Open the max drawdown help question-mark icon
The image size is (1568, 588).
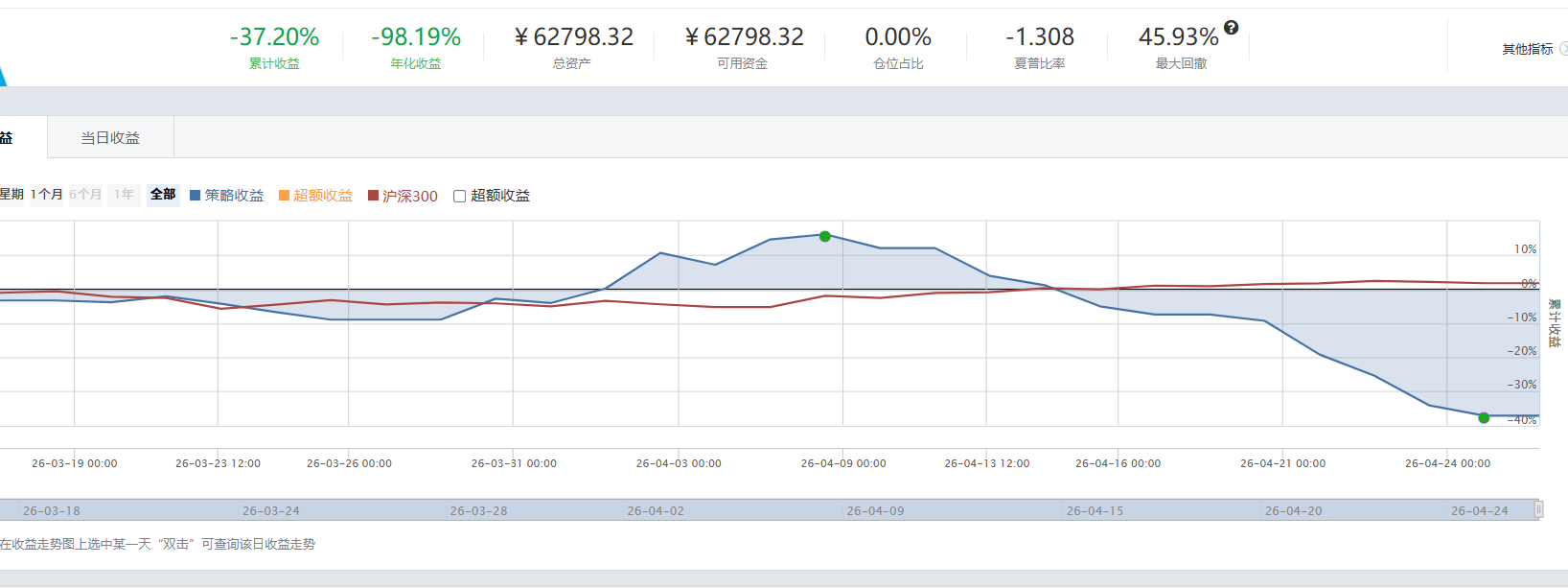1232,28
